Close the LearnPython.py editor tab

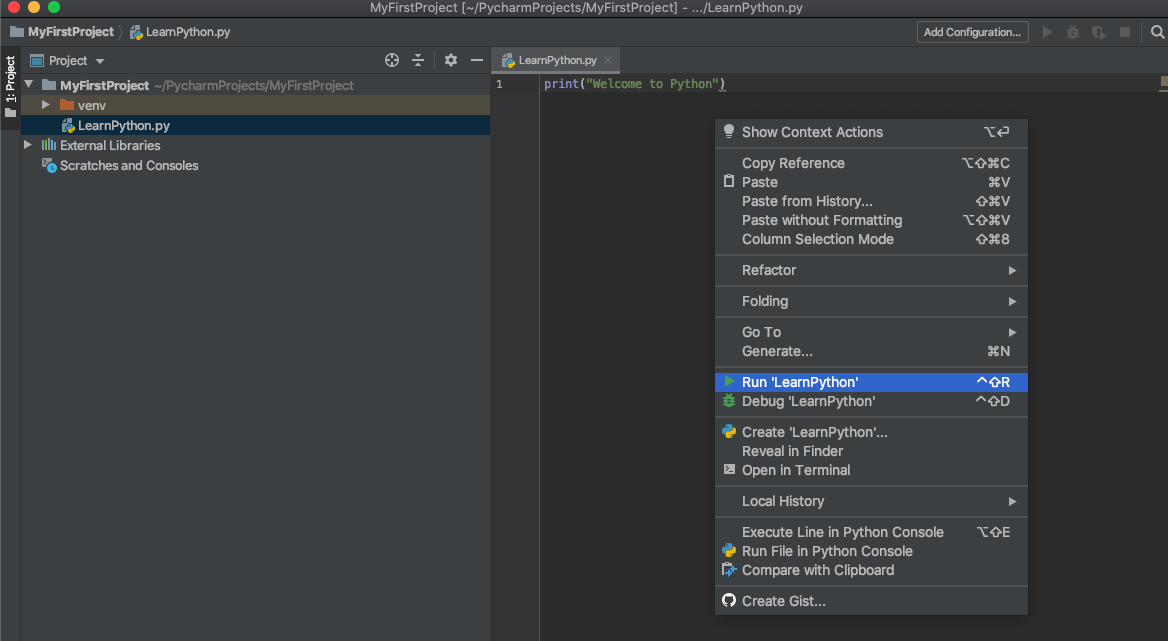click(608, 60)
